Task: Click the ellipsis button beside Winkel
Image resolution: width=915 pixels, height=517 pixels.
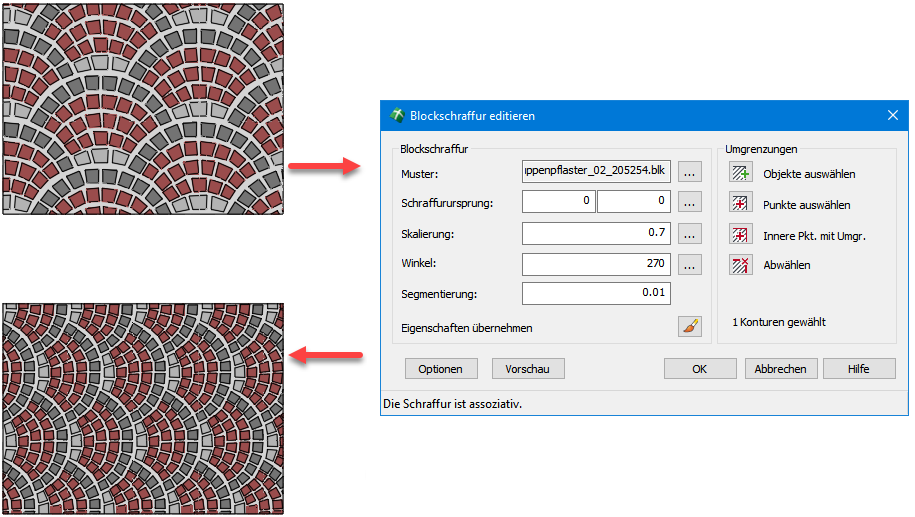Action: coord(690,265)
